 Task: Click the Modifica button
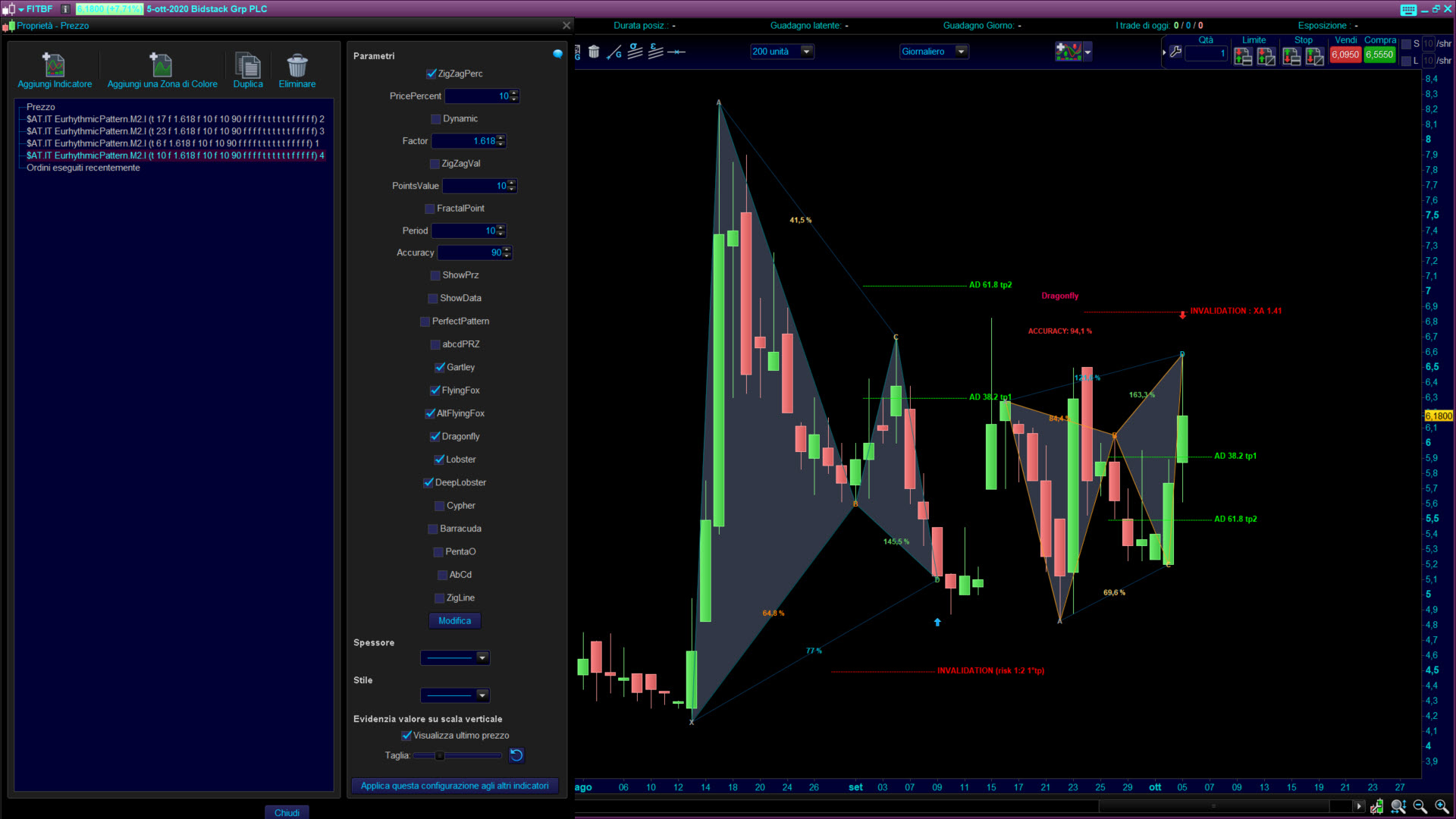454,621
